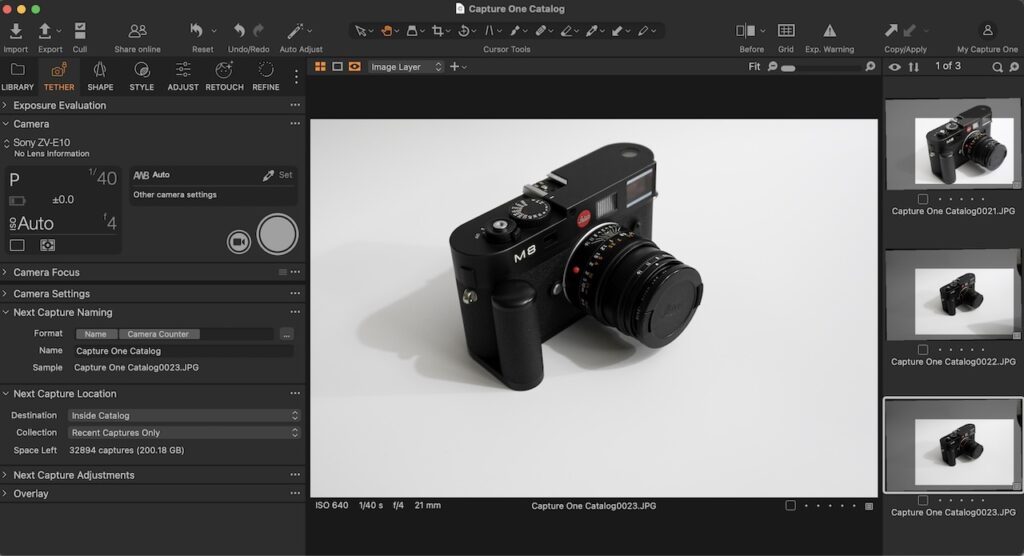1024x556 pixels.
Task: Select thumbnail Capture One Catalog0021.JPG
Action: point(953,145)
